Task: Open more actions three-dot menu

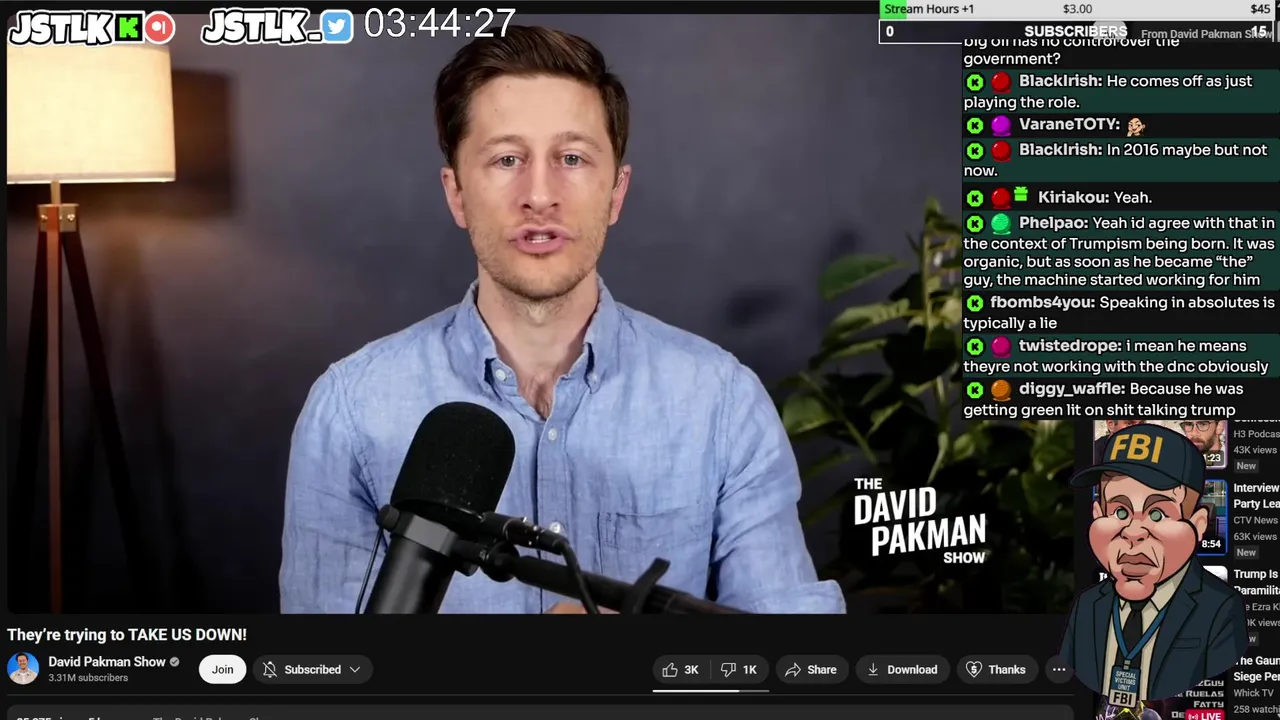Action: 1059,670
